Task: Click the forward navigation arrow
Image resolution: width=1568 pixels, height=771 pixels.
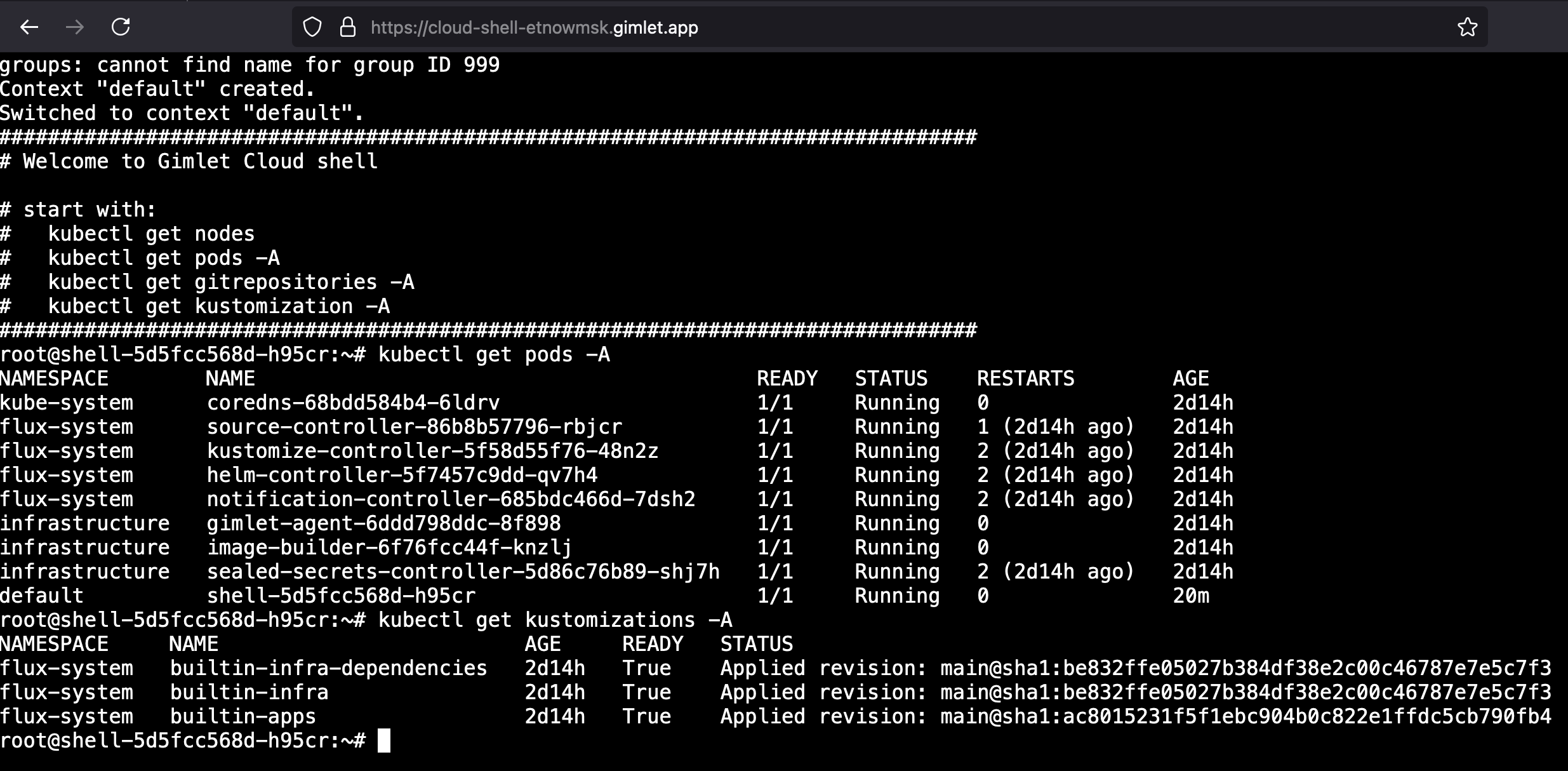Action: point(75,27)
